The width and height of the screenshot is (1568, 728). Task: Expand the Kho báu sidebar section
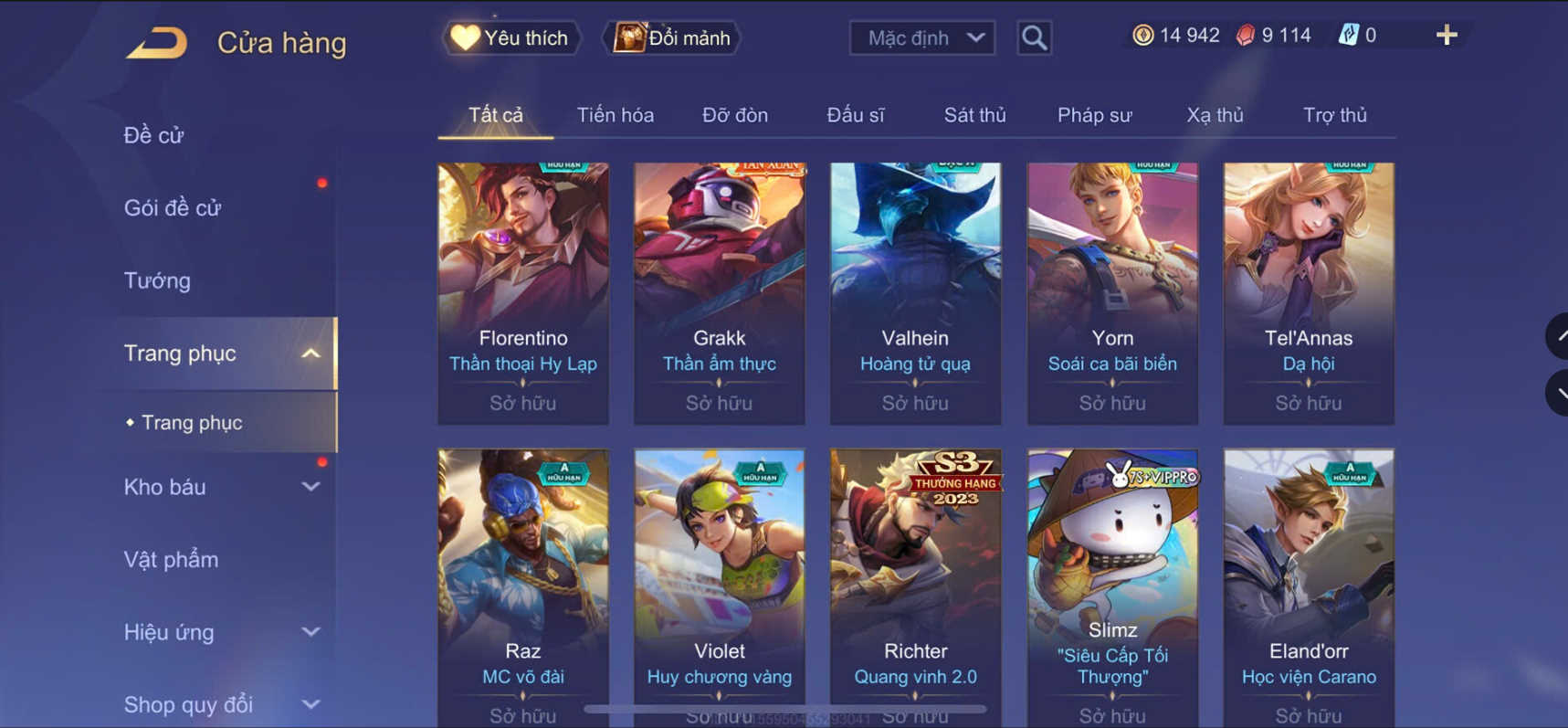(x=310, y=487)
